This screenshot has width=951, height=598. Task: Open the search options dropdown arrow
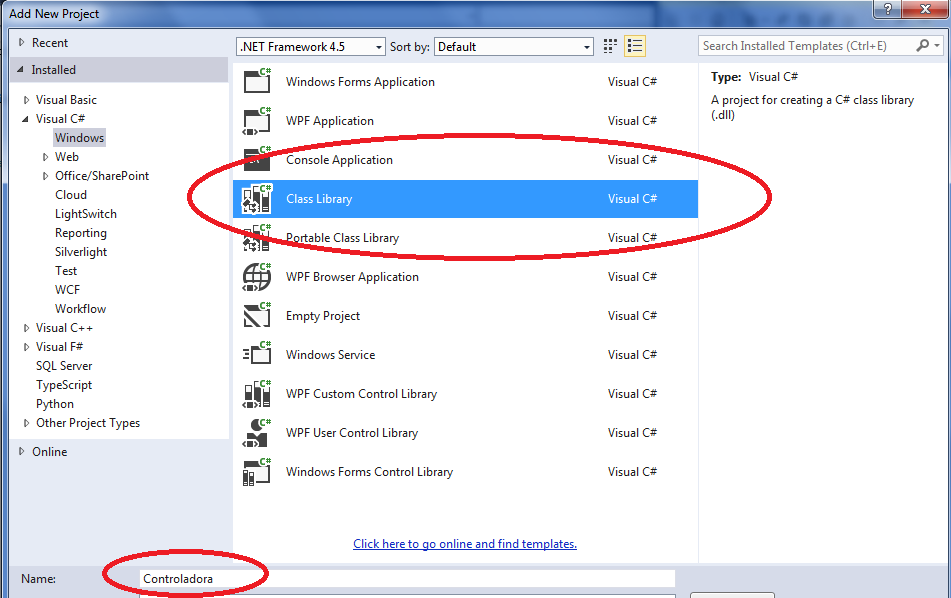[x=937, y=45]
